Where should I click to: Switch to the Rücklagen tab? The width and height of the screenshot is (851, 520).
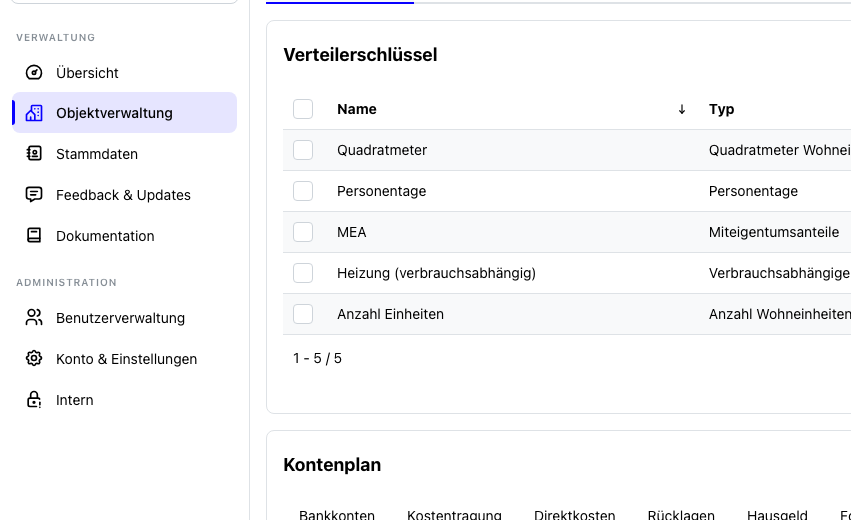point(681,514)
